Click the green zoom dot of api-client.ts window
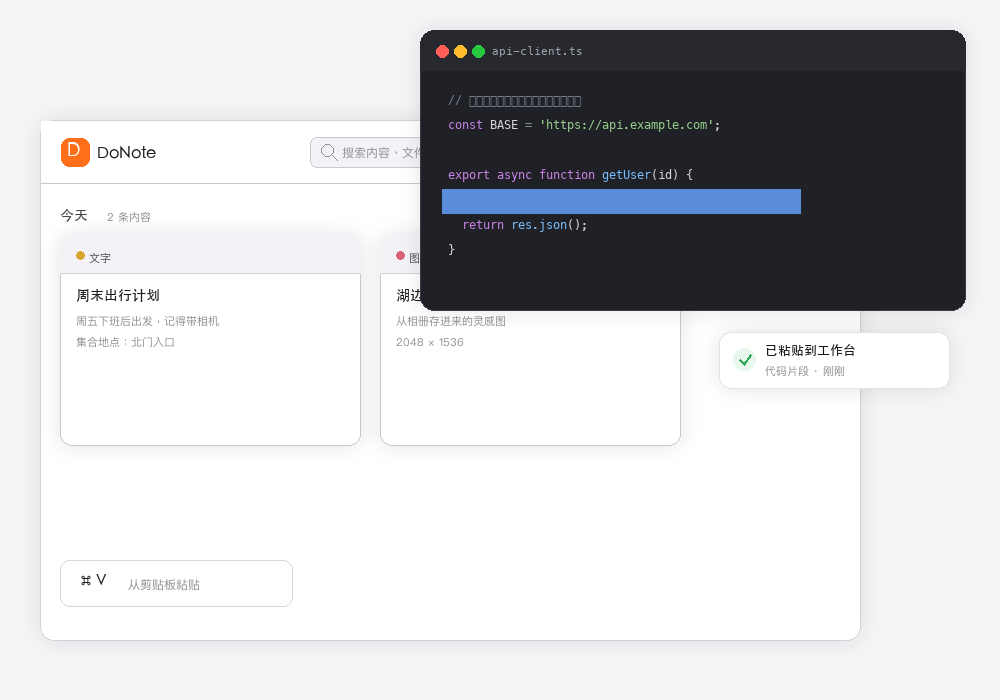 pos(478,52)
